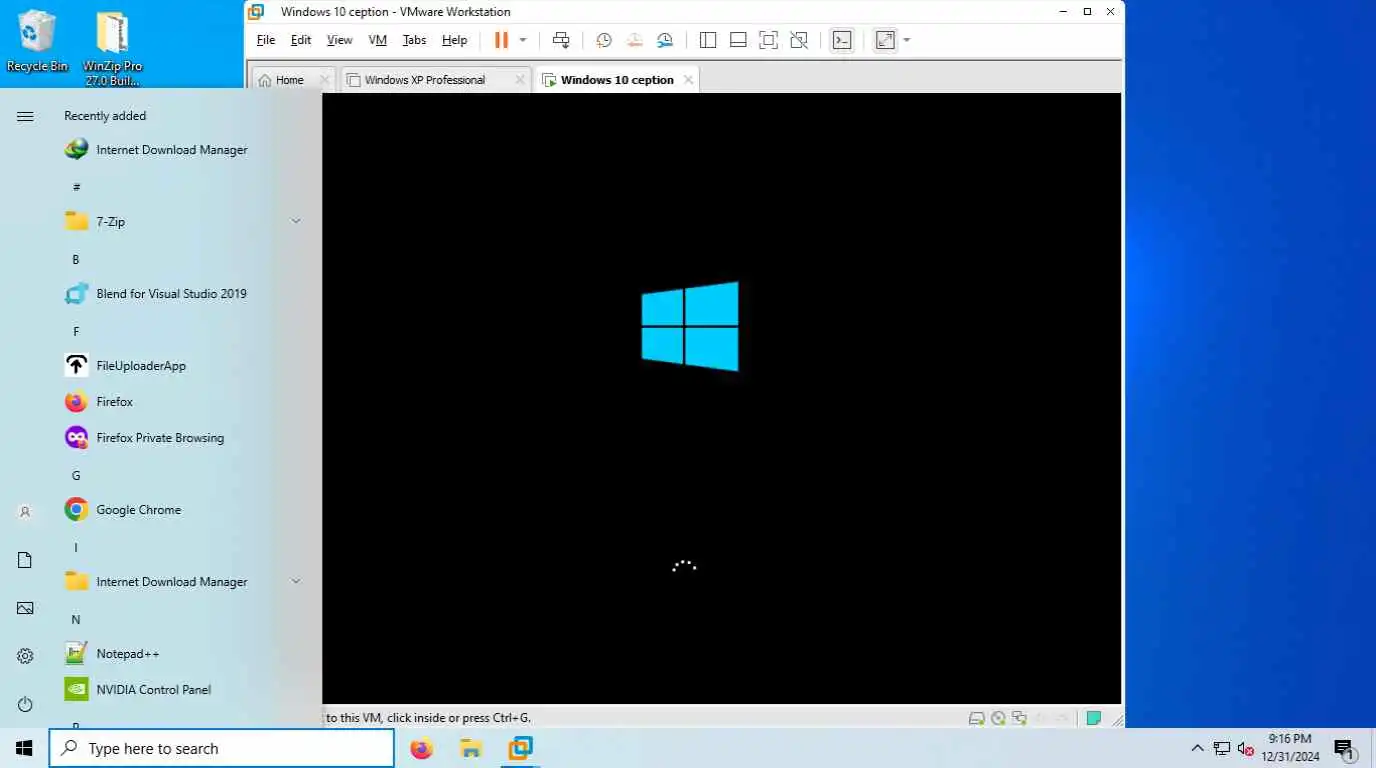The image size is (1376, 768).
Task: Click the network adapter status icon
Action: [x=1019, y=718]
